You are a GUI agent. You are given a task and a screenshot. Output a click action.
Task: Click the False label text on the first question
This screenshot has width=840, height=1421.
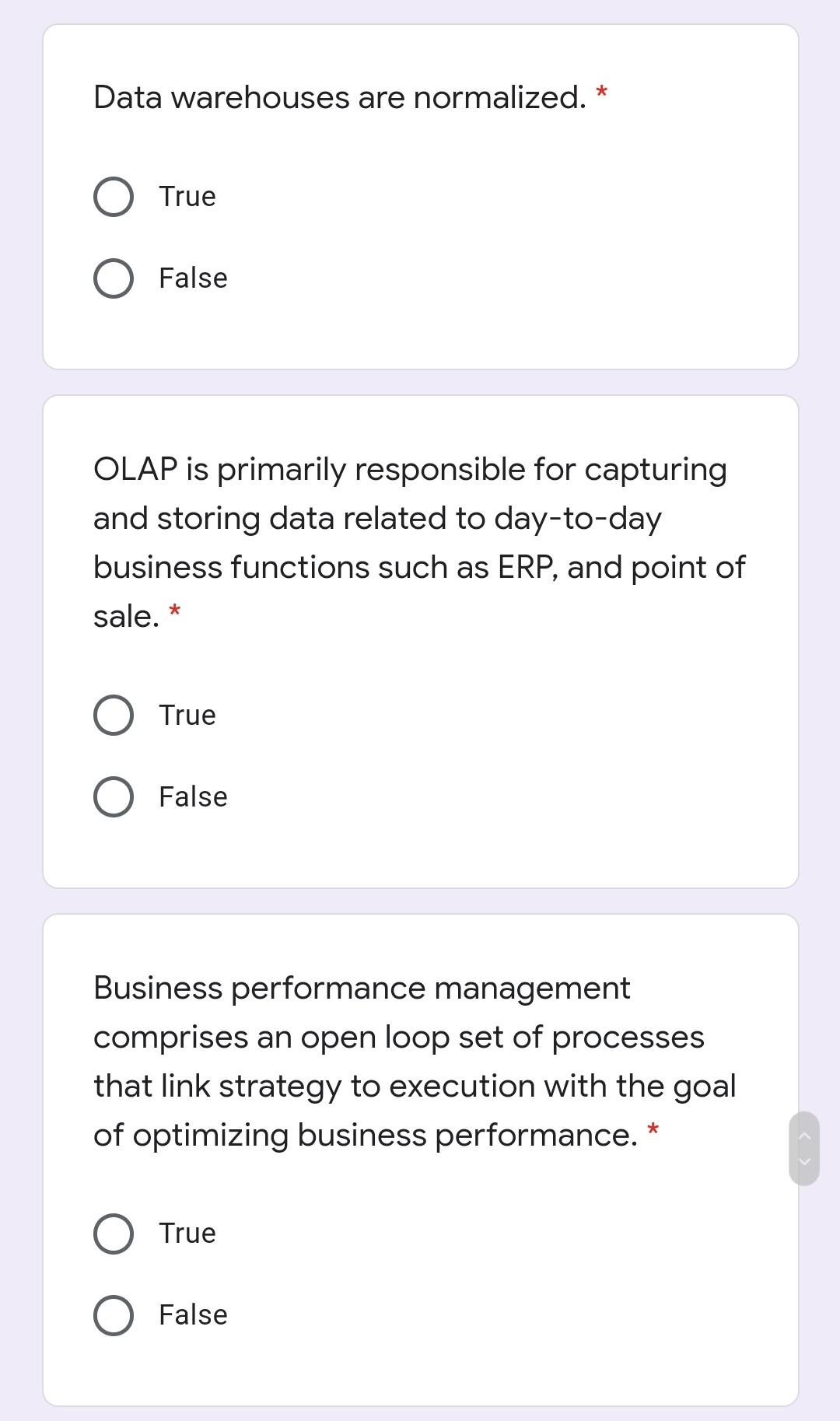tap(191, 278)
